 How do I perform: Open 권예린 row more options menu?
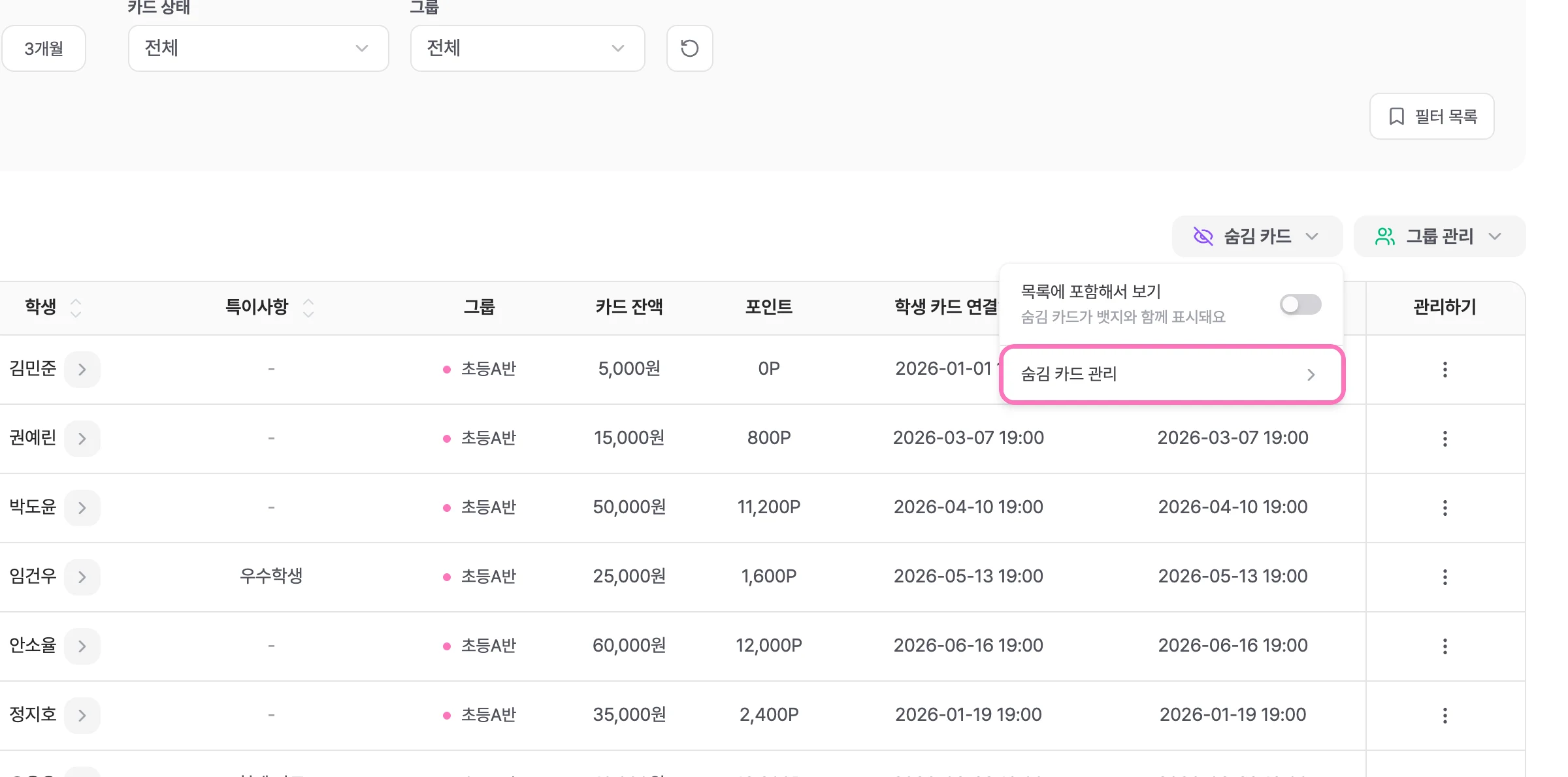pyautogui.click(x=1445, y=439)
